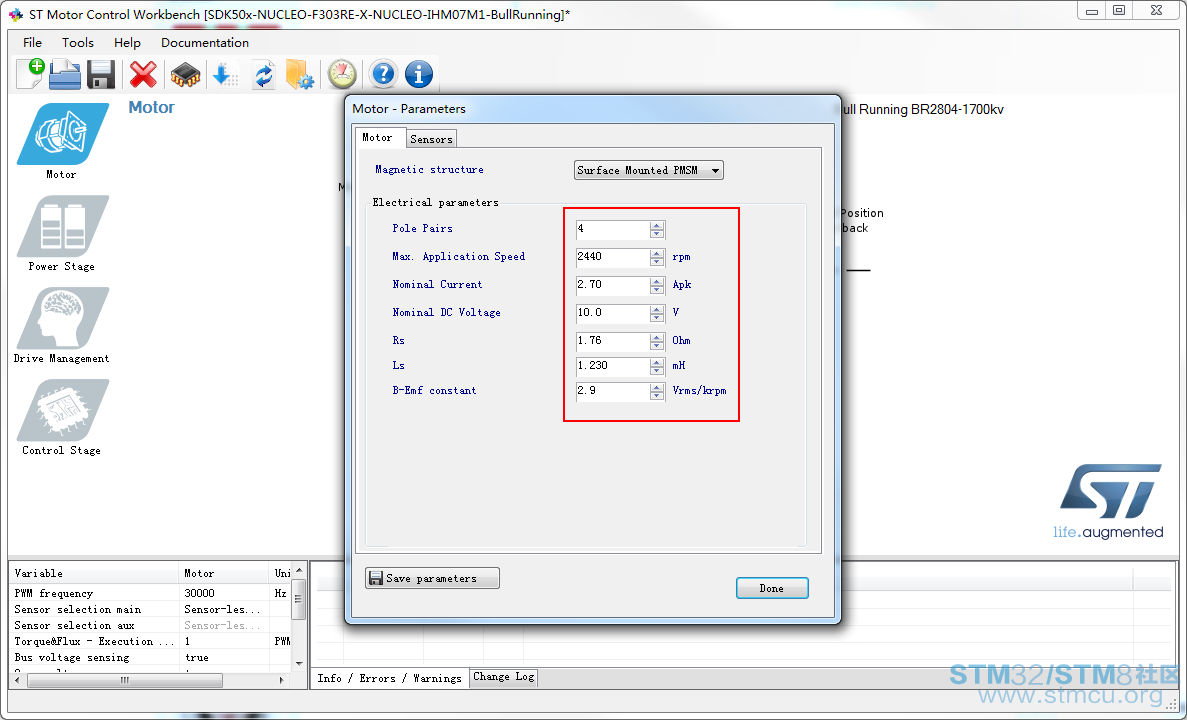Open the gauge monitor toolbar icon
The height and width of the screenshot is (720, 1187).
pos(342,74)
